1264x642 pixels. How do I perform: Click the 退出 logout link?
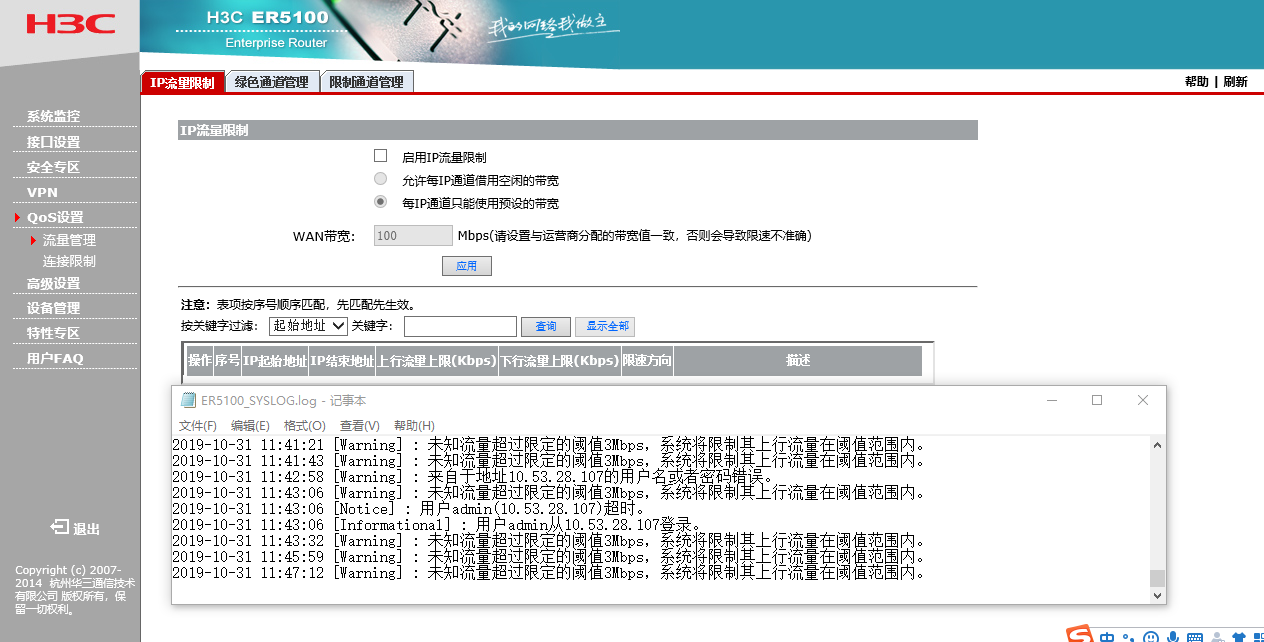click(87, 529)
